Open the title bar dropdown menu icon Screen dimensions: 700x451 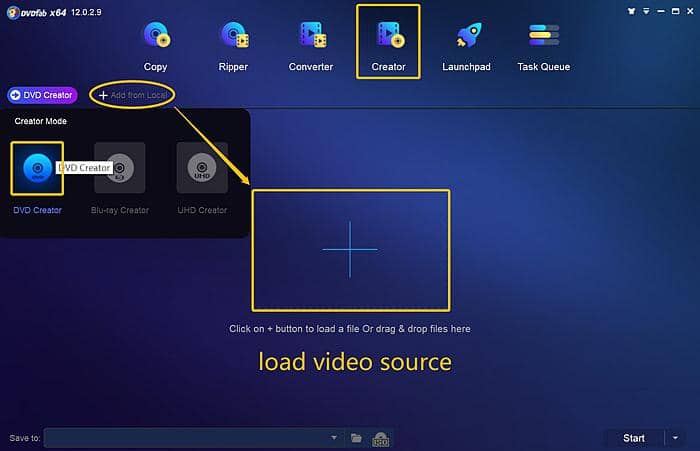click(646, 11)
